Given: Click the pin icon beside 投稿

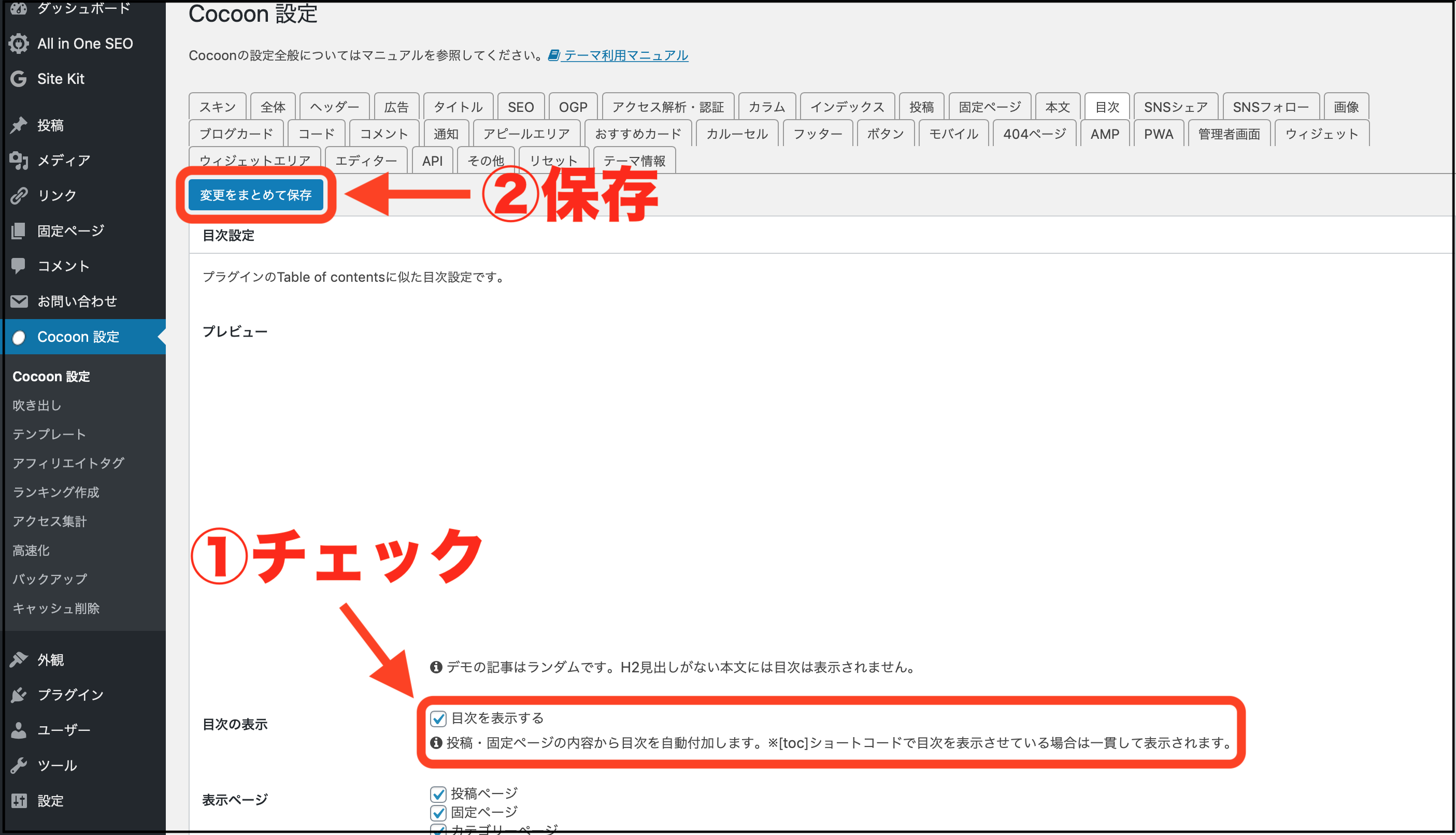Looking at the screenshot, I should point(19,125).
